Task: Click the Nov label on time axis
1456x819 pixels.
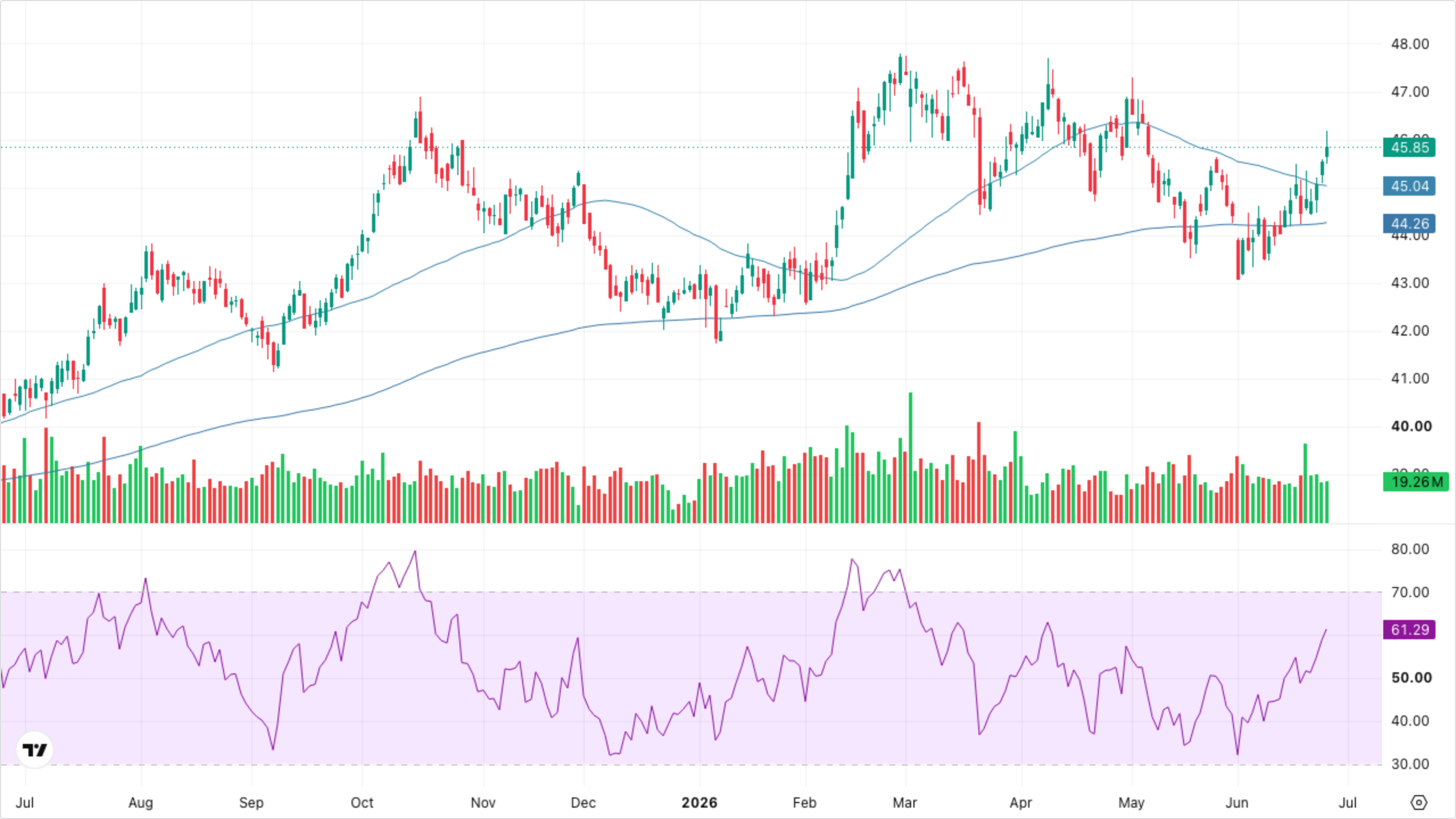Action: click(x=483, y=803)
